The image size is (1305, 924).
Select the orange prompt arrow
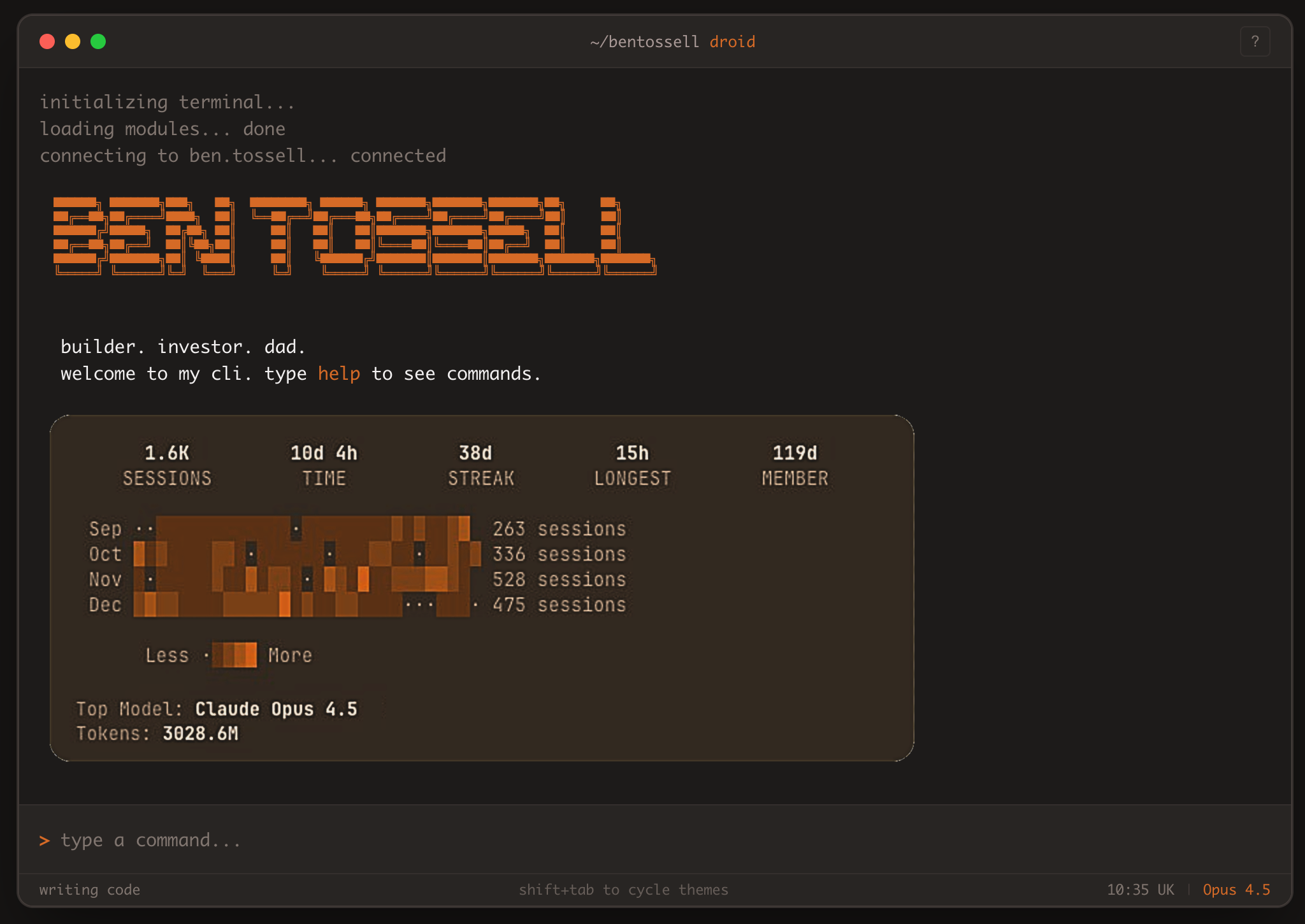(45, 840)
